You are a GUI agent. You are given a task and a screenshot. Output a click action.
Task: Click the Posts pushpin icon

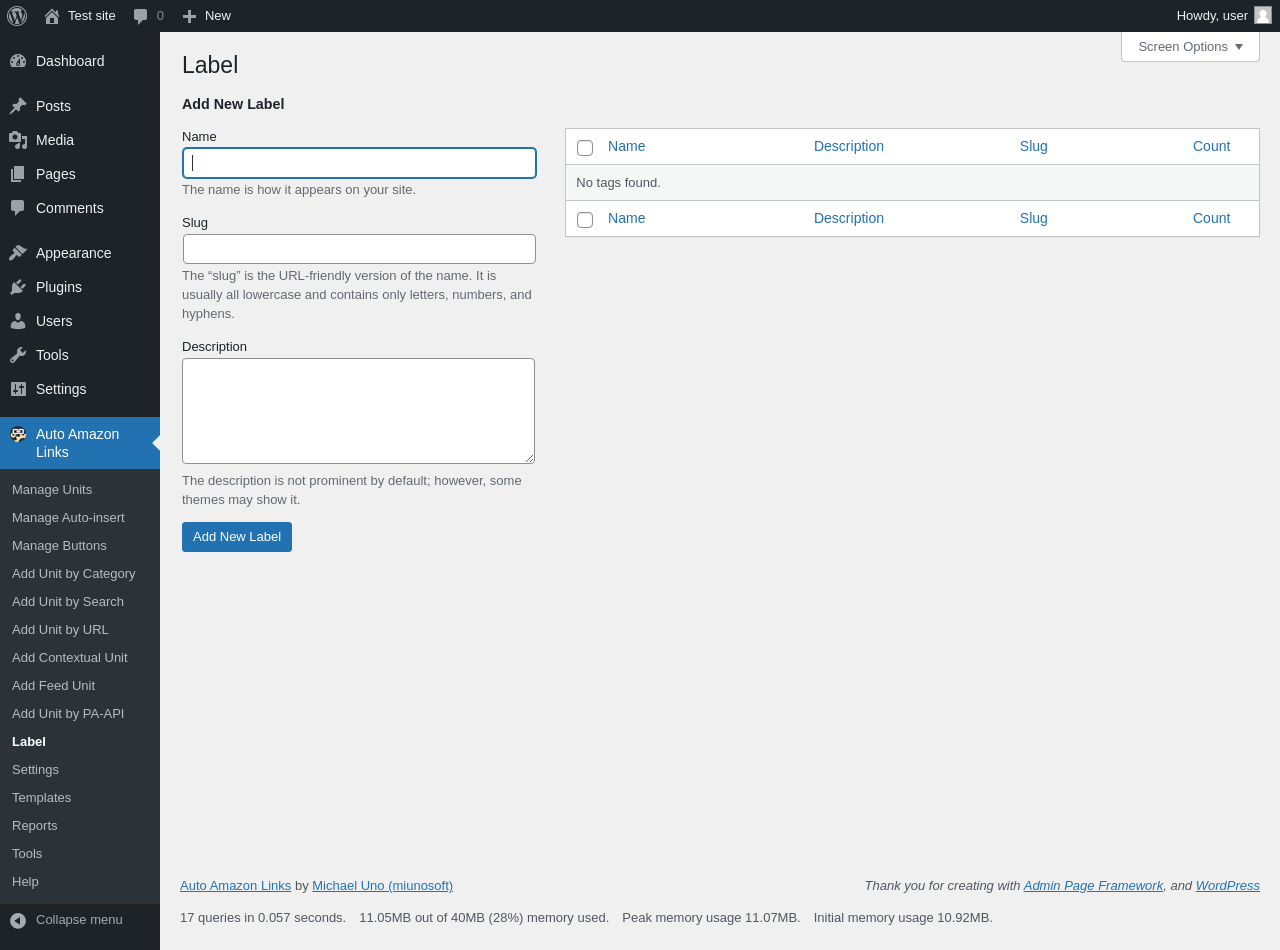(18, 106)
